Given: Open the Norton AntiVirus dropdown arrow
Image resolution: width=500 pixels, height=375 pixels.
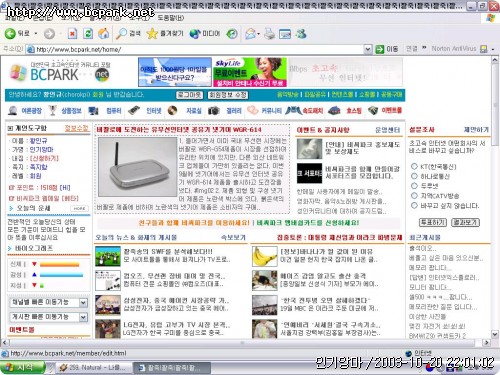Looking at the screenshot, I should pyautogui.click(x=493, y=50).
